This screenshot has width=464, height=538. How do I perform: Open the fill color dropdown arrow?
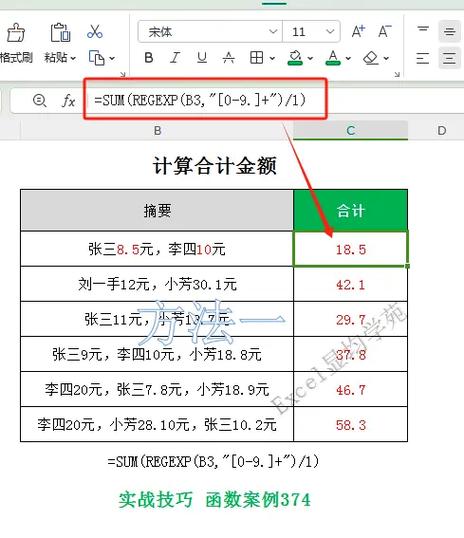(310, 58)
